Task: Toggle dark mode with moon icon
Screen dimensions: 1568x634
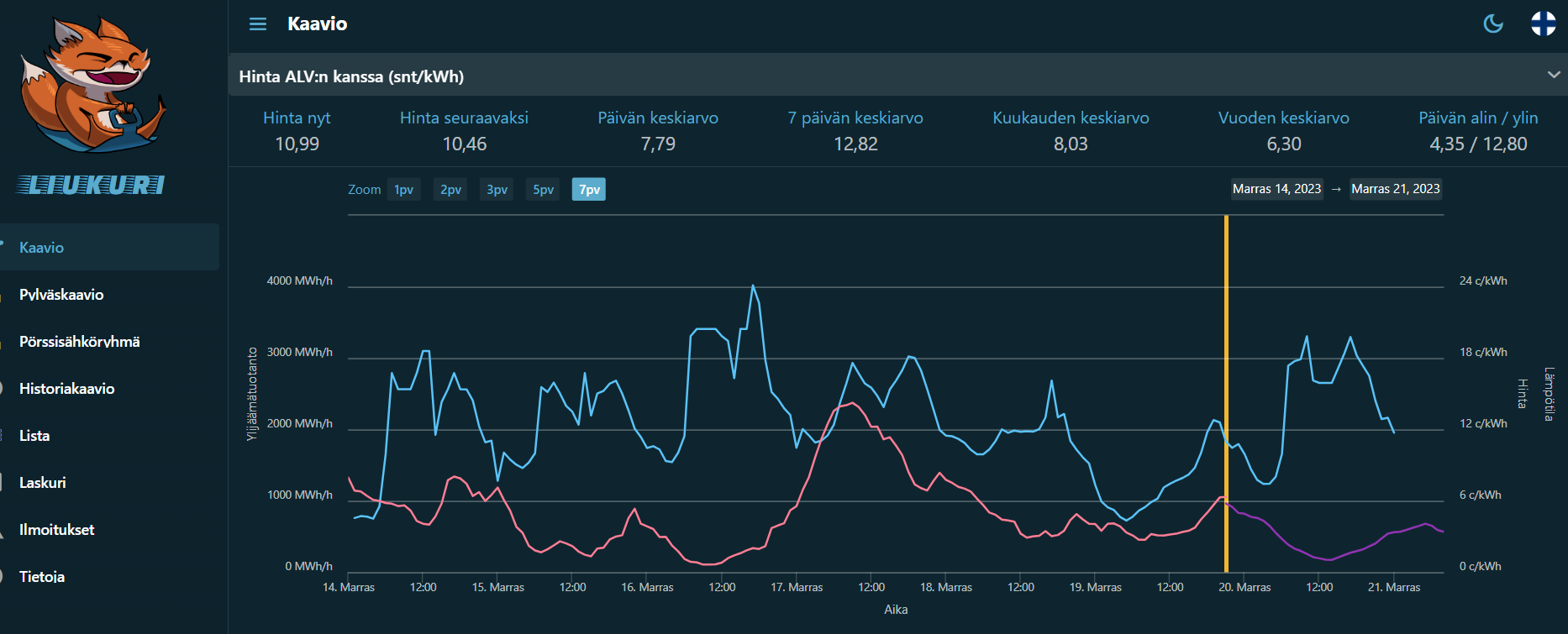Action: pyautogui.click(x=1493, y=24)
